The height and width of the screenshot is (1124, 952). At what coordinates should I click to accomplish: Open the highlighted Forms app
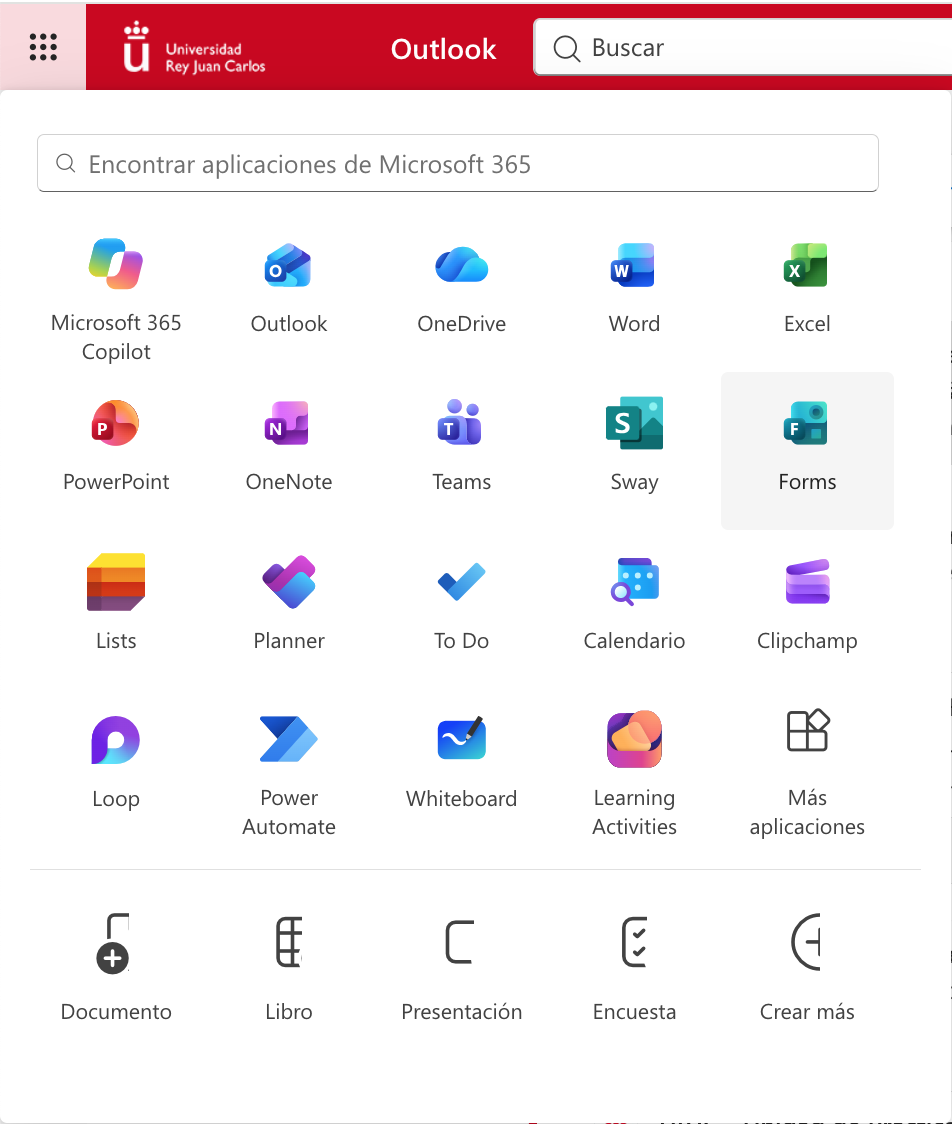[x=807, y=451]
